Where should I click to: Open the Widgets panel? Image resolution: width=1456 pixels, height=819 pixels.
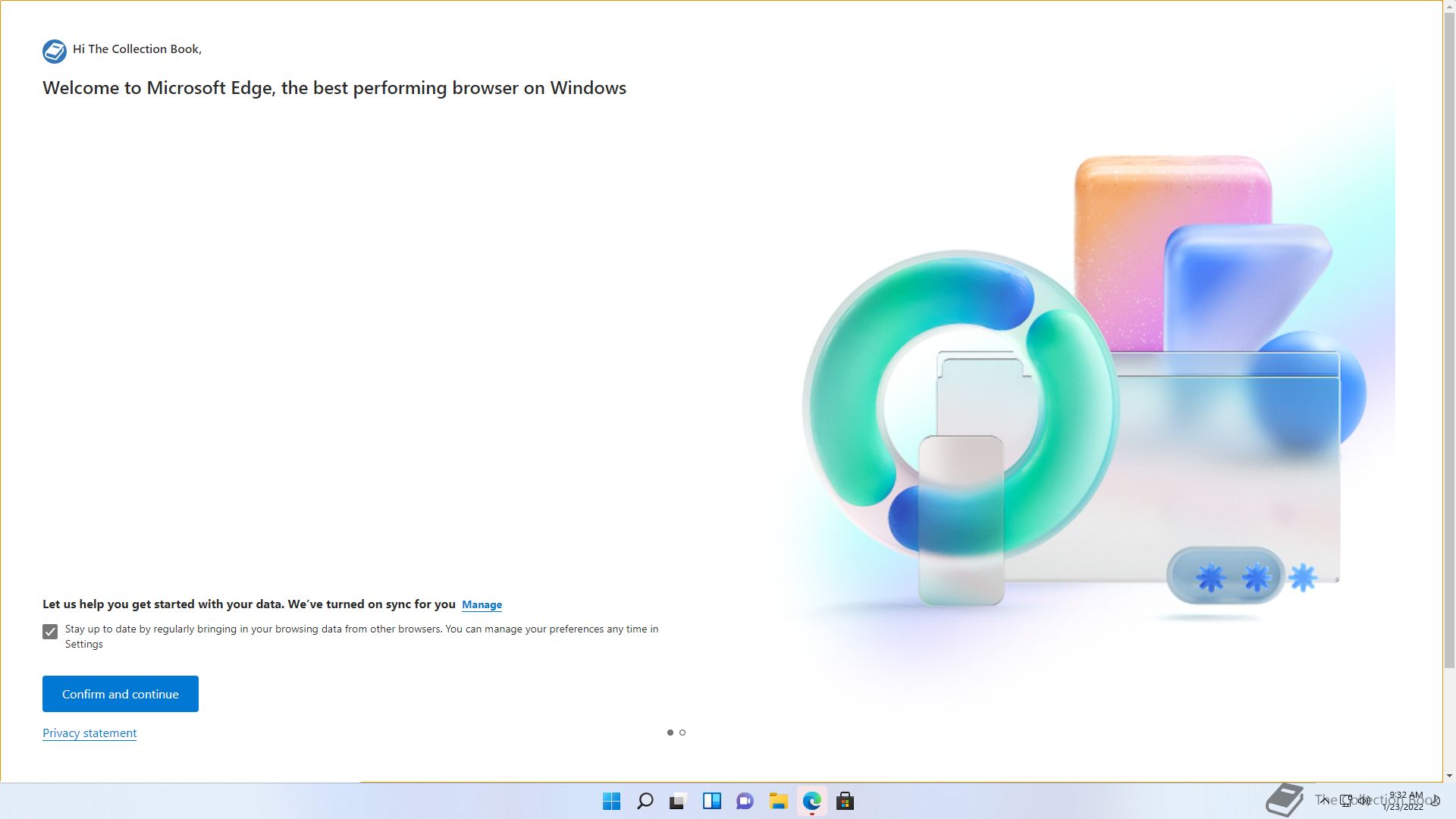click(x=711, y=801)
